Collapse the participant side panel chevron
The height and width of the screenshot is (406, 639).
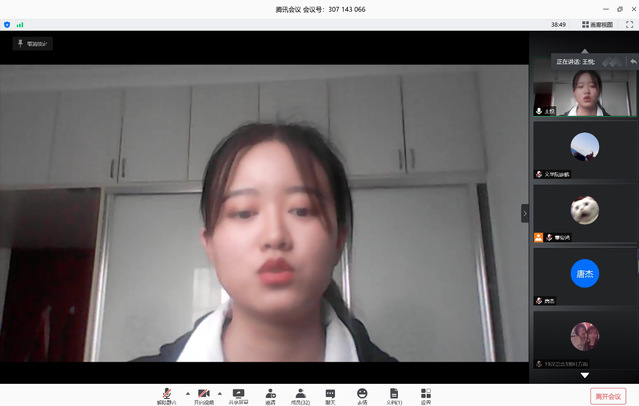coord(525,213)
